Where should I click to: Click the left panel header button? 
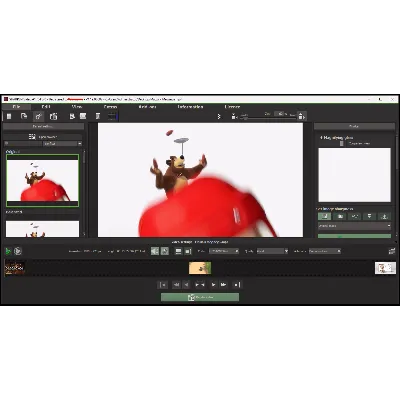pyautogui.click(x=43, y=126)
